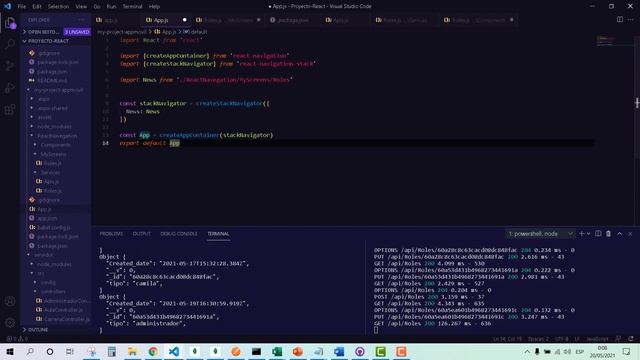Click line and column indicator in status bar

507,339
